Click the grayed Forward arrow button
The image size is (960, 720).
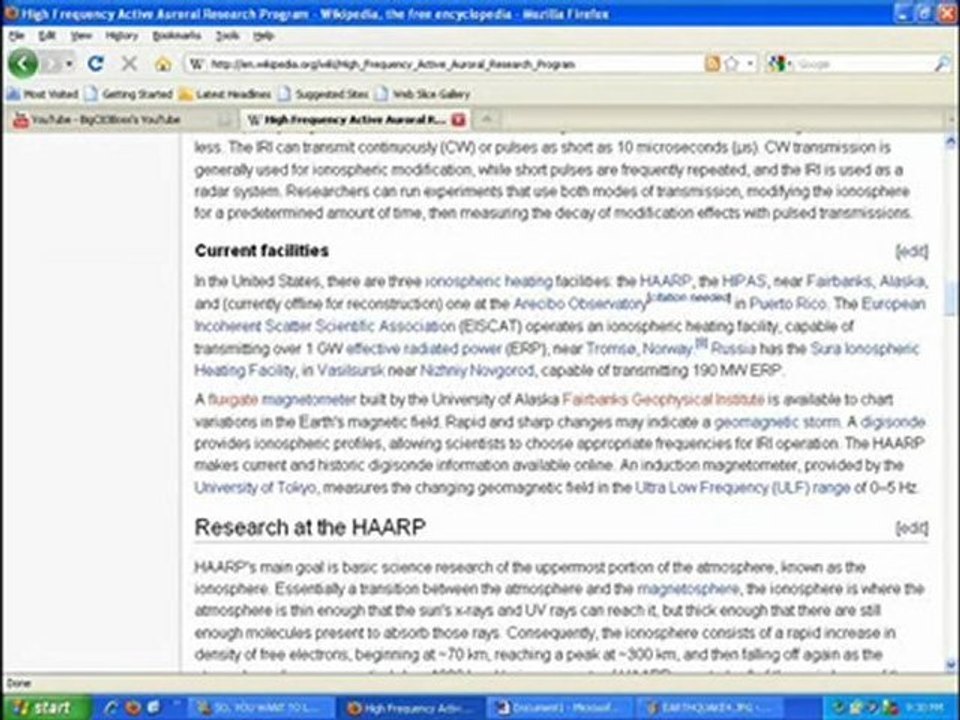(x=53, y=64)
